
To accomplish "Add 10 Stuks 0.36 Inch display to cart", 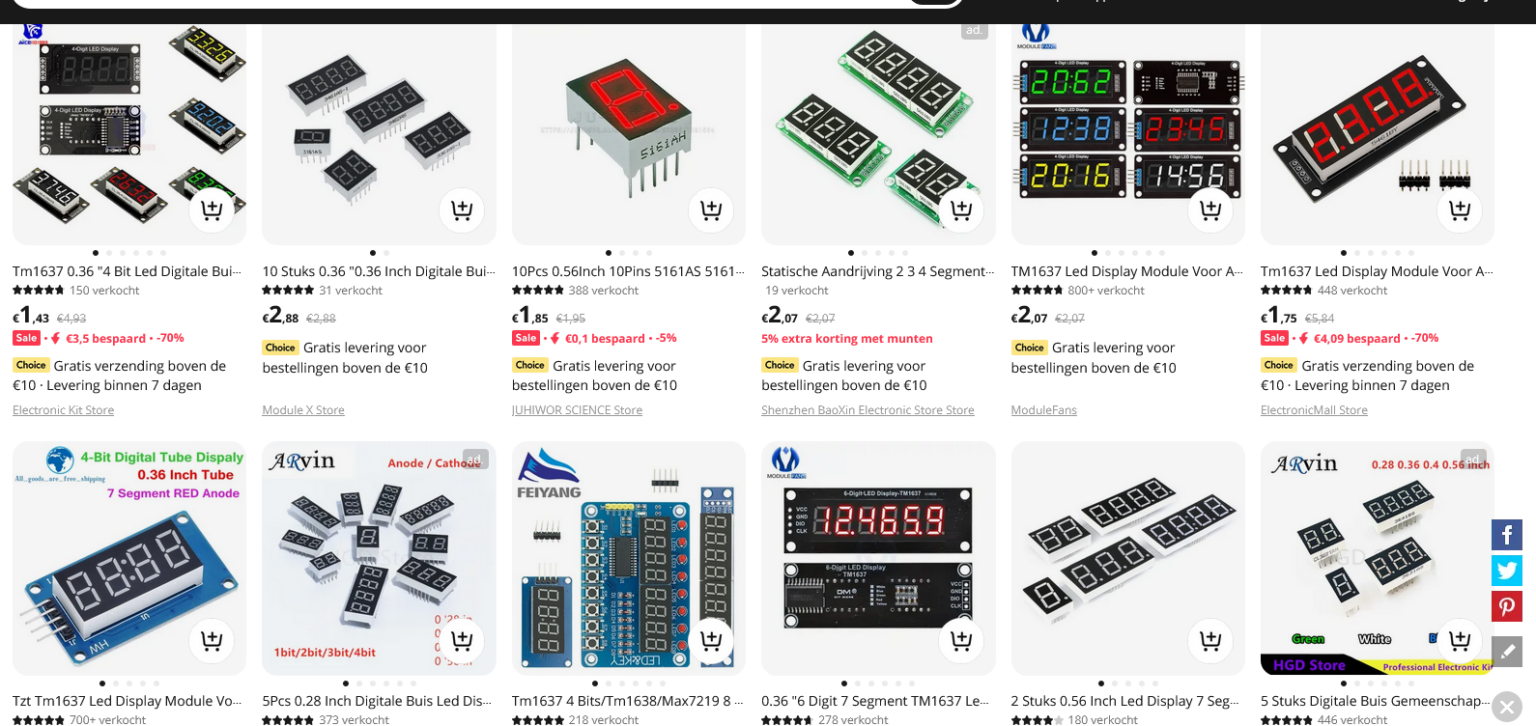I will tap(461, 210).
